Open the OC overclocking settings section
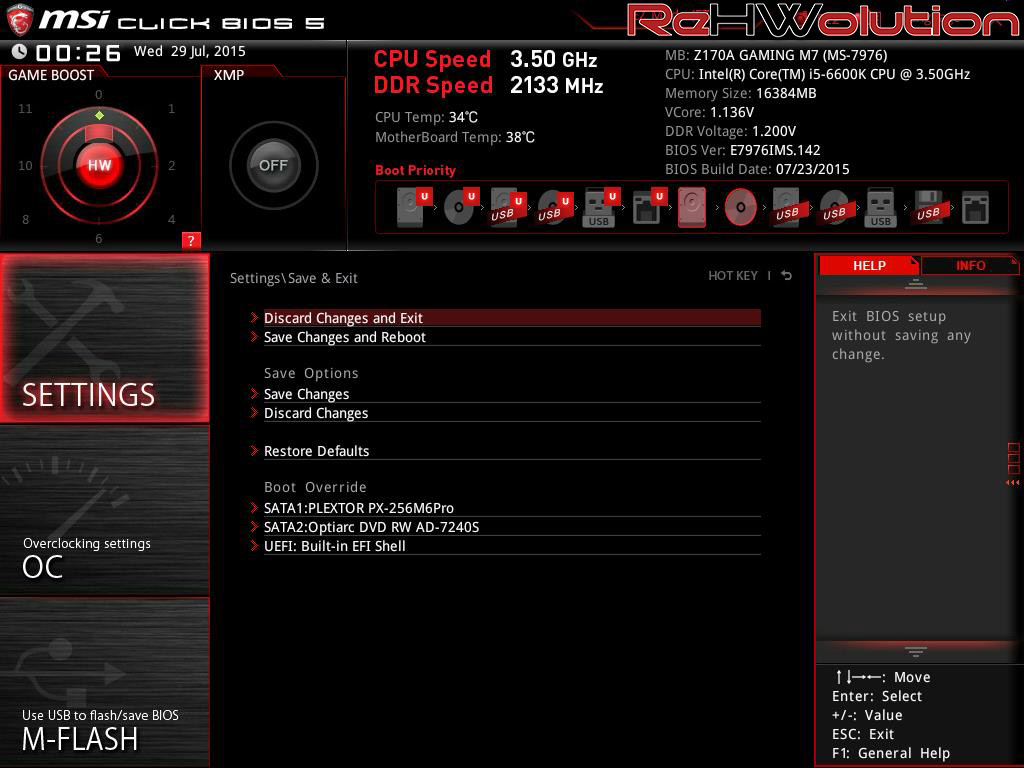The image size is (1024, 768). [104, 512]
